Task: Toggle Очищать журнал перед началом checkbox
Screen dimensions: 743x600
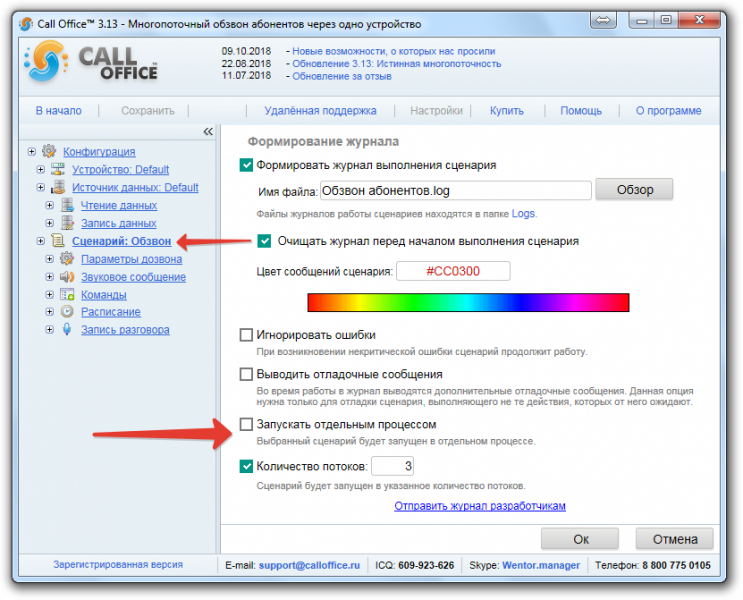Action: (264, 241)
